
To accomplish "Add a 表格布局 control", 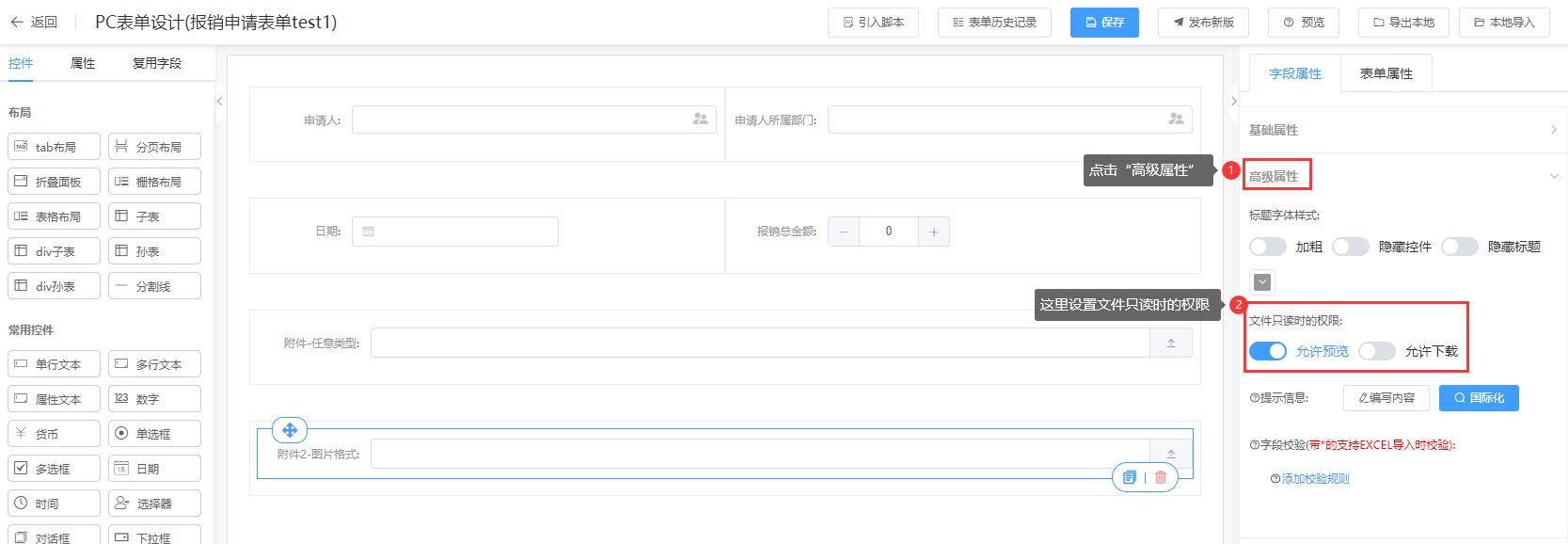I will pyautogui.click(x=54, y=216).
